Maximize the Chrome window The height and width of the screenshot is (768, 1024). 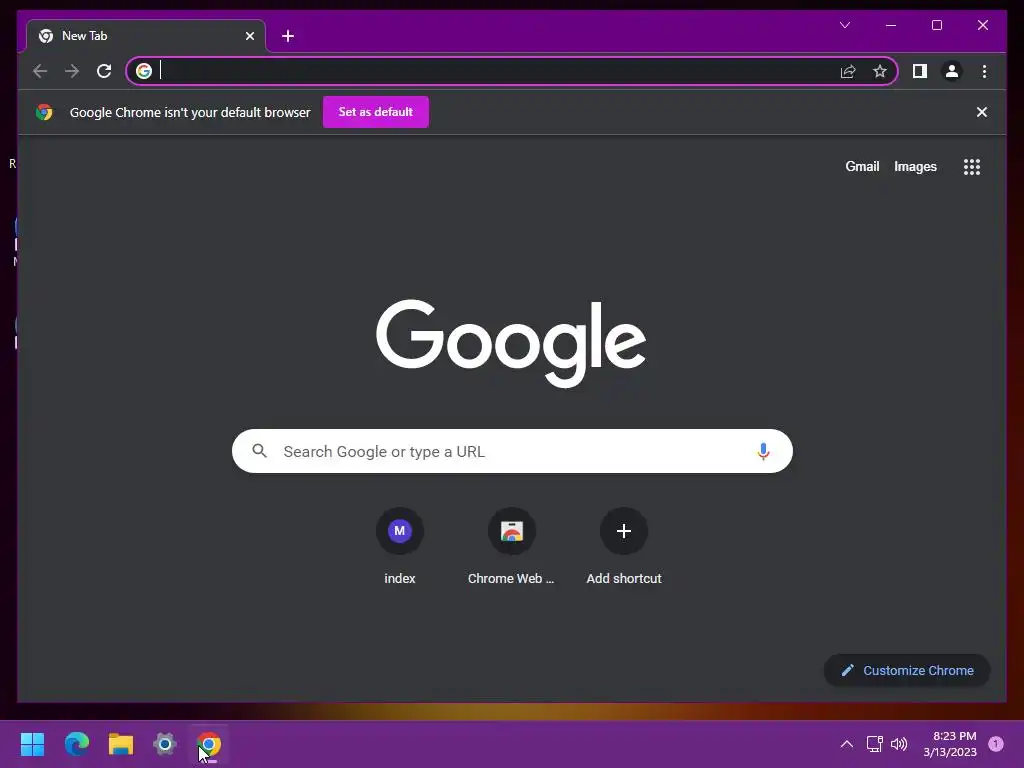click(x=936, y=25)
